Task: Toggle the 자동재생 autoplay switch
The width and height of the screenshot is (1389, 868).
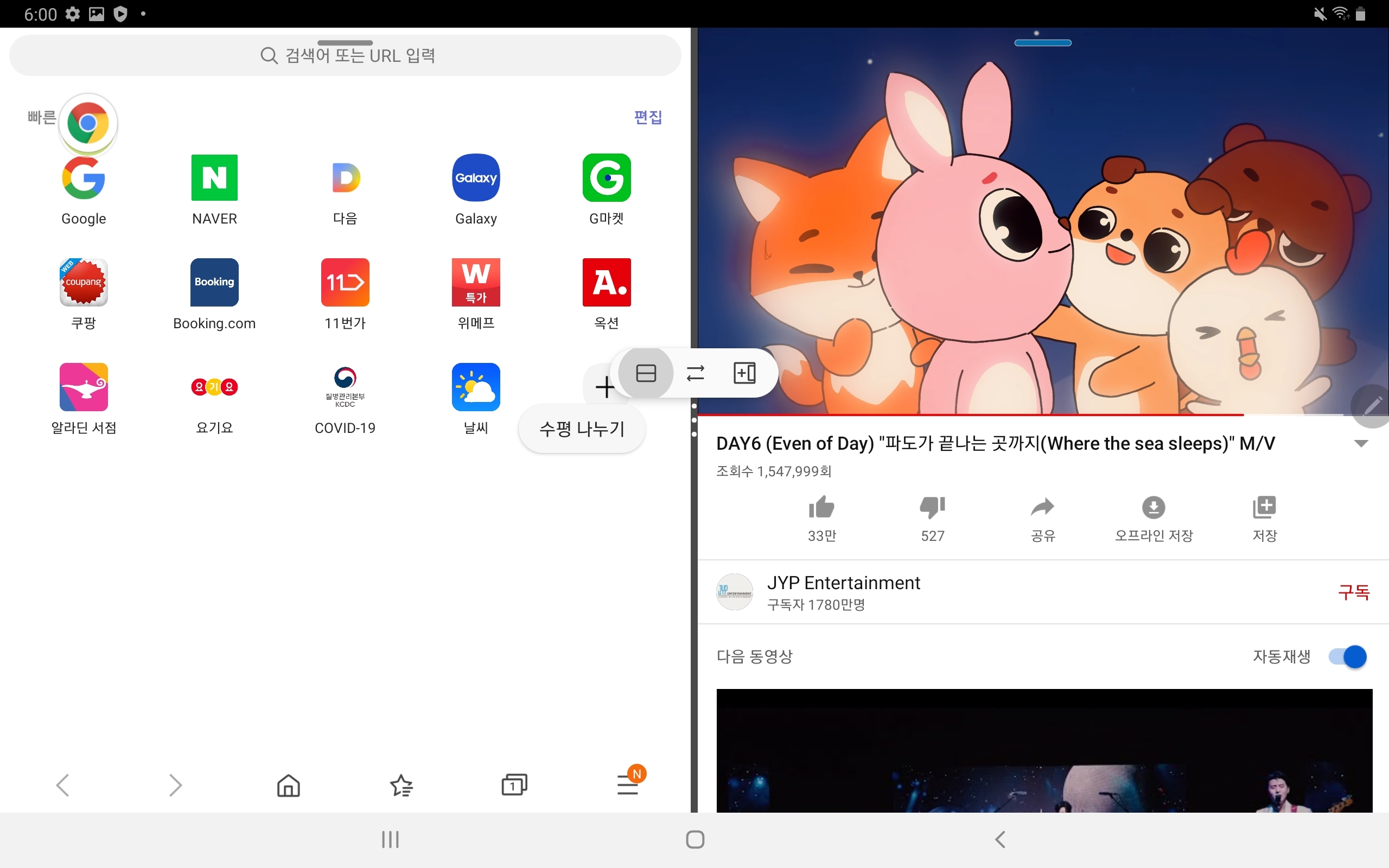Action: coord(1347,656)
